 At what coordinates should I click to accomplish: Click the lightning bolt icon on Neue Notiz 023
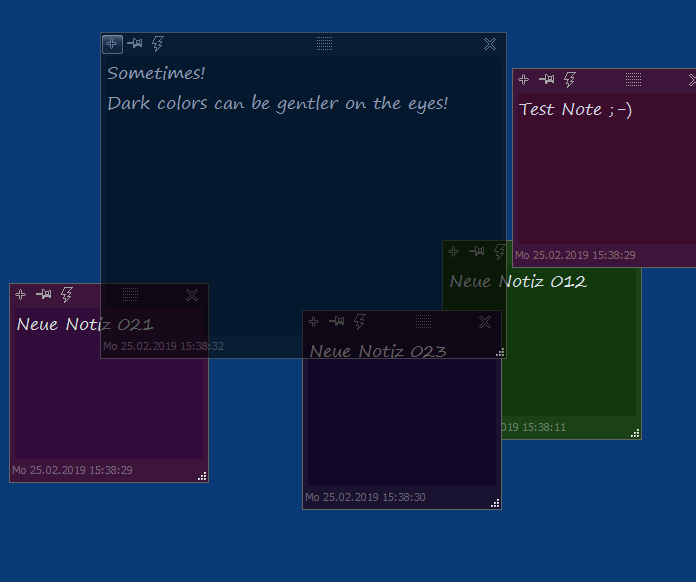coord(360,322)
